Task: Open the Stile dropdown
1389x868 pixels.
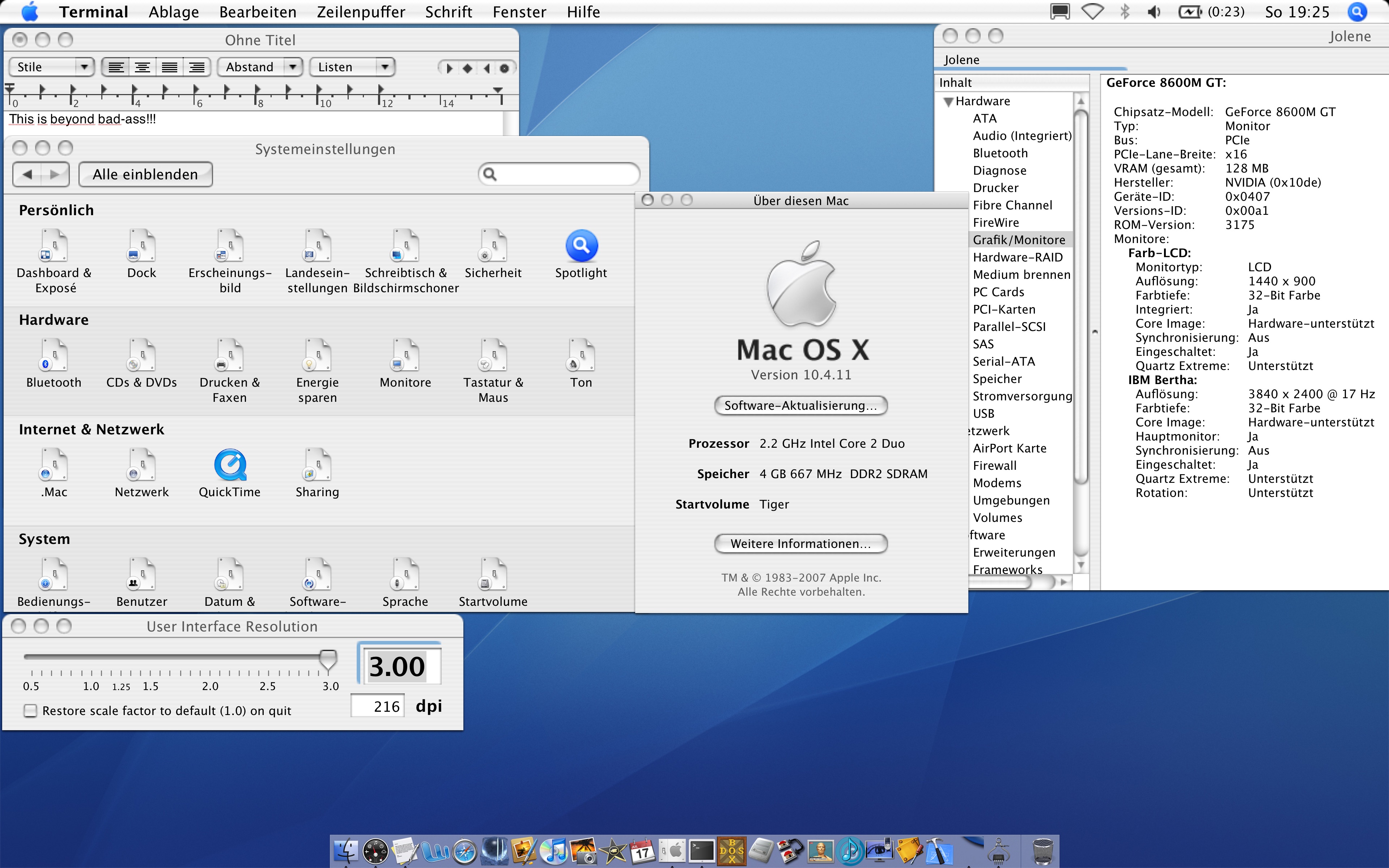Action: [x=51, y=67]
